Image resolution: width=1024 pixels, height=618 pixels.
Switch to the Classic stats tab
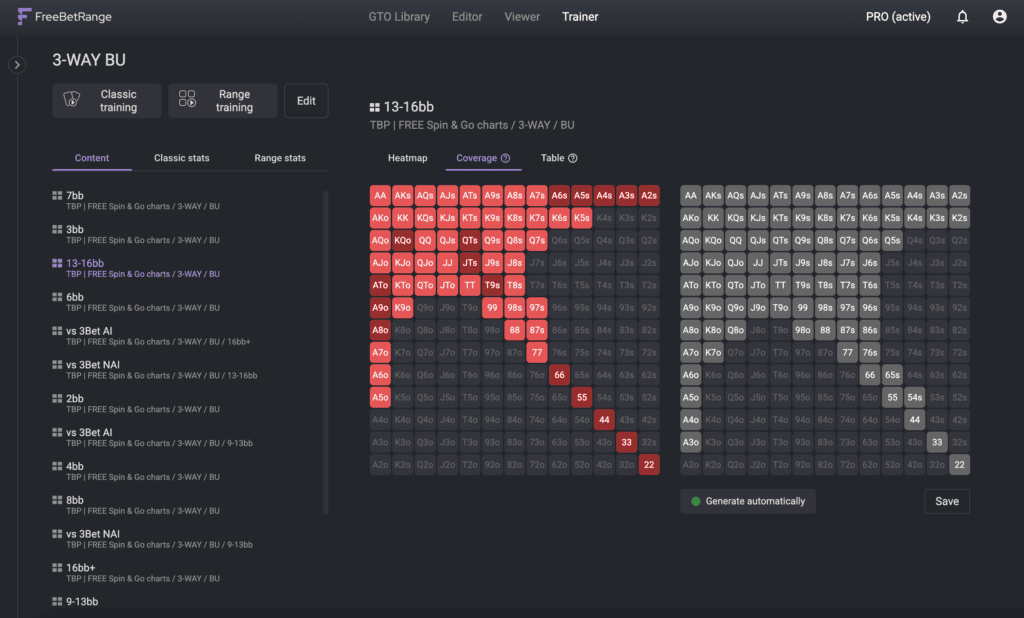181,158
